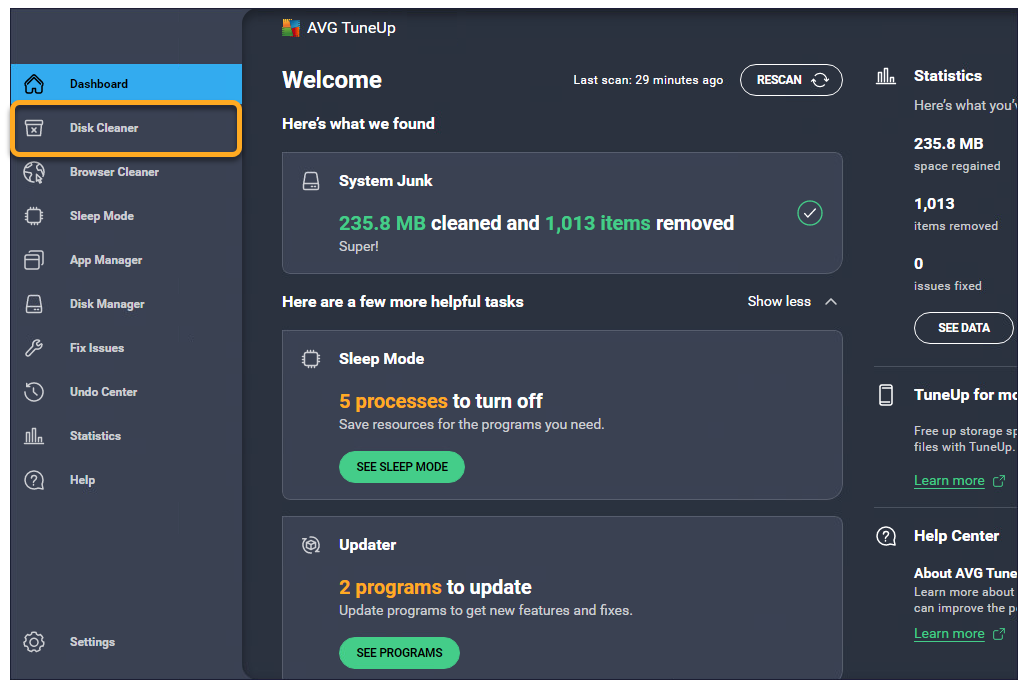Follow Learn more link under TuneUp for mobile
Image resolution: width=1030 pixels, height=692 pixels.
(x=949, y=481)
